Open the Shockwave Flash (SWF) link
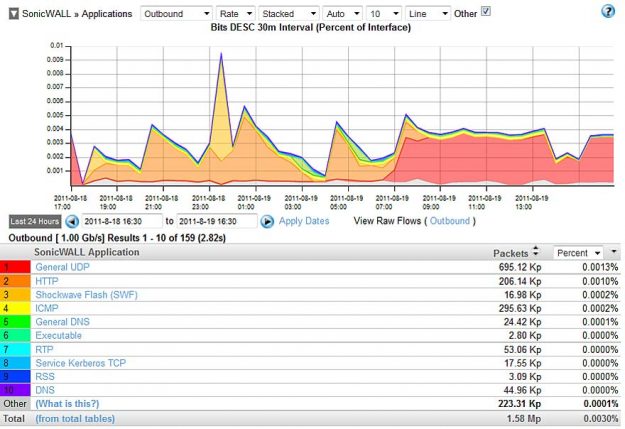The image size is (625, 429). pos(85,296)
